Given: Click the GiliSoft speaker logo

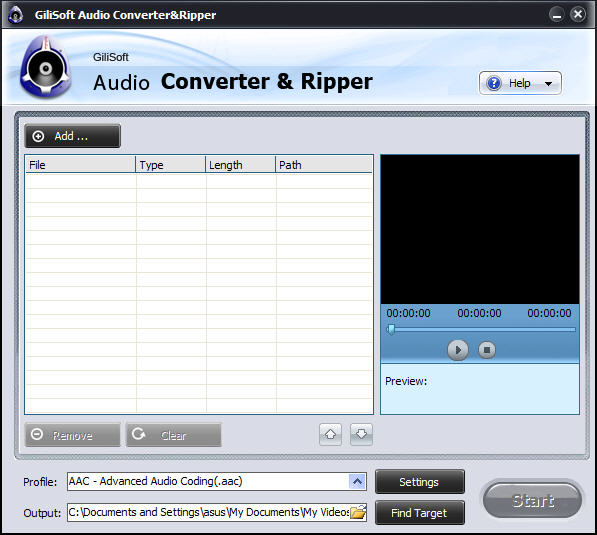Looking at the screenshot, I should pyautogui.click(x=45, y=67).
